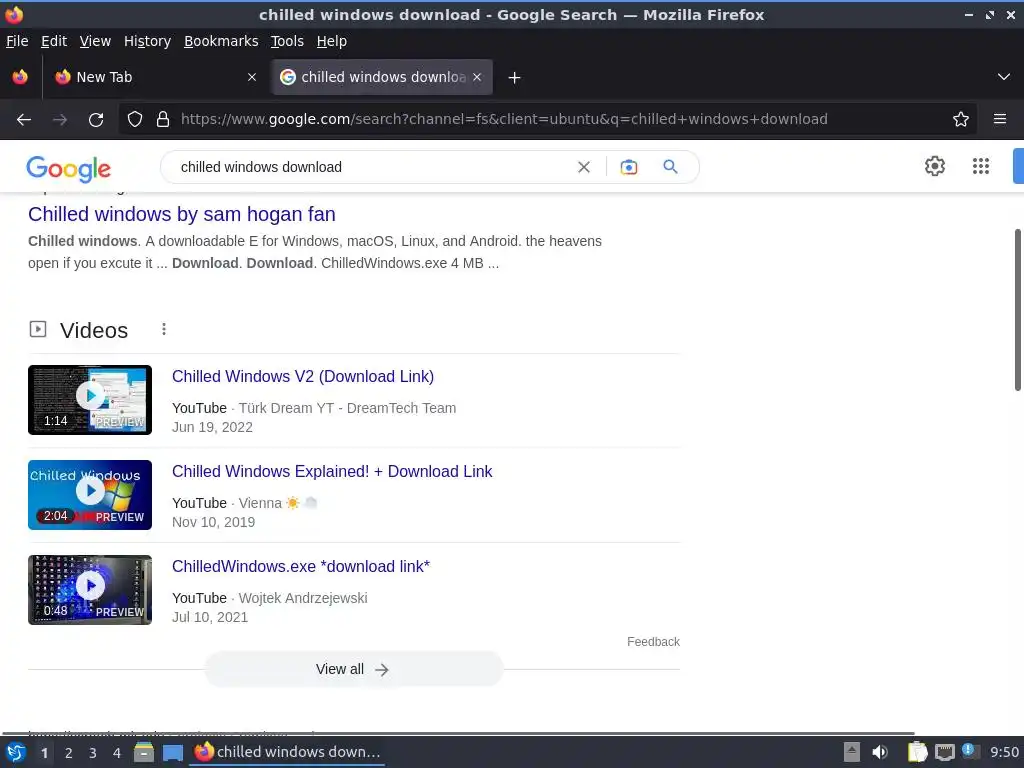
Task: Show desktop from the taskbar icon
Action: tap(172, 752)
